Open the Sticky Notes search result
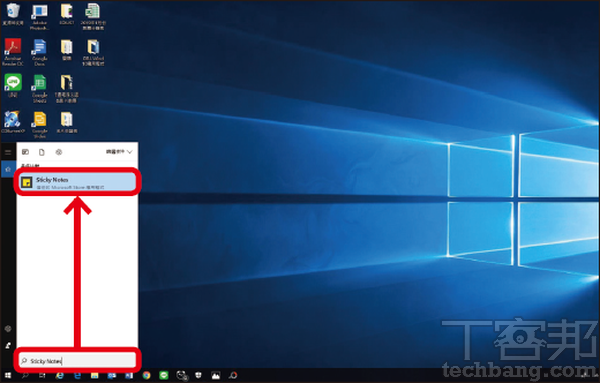The image size is (600, 383). [78, 182]
